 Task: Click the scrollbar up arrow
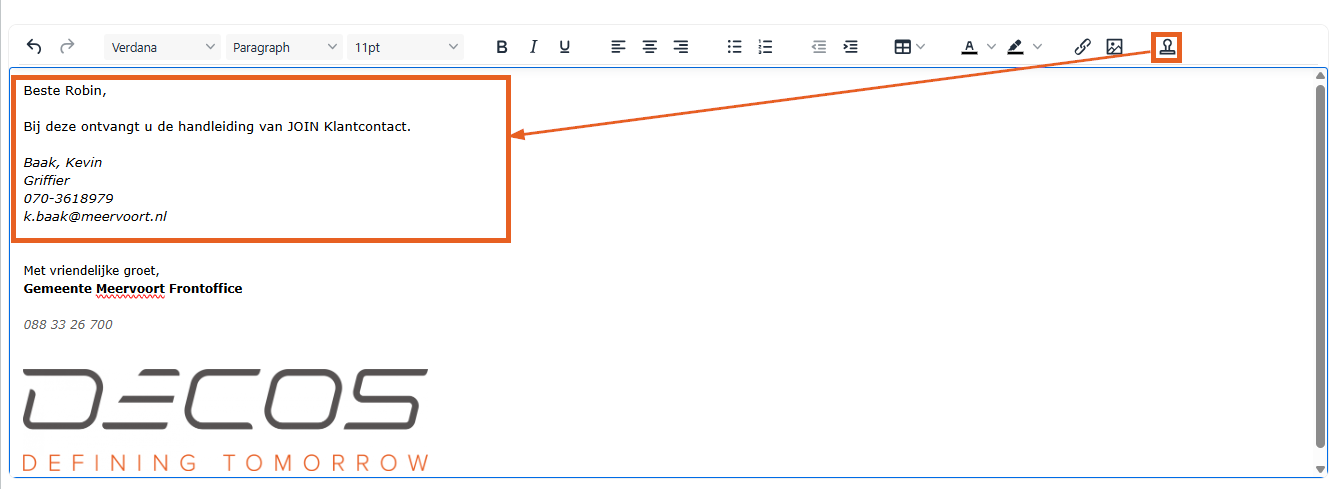[x=1320, y=76]
